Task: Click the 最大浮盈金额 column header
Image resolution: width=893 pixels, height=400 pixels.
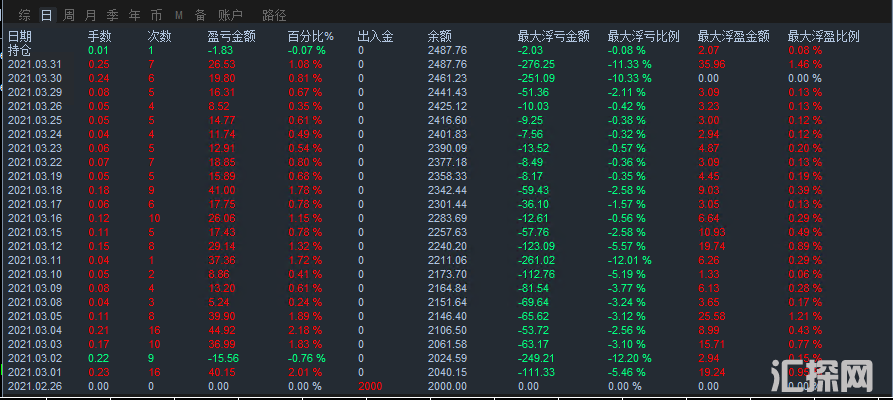Action: click(734, 36)
